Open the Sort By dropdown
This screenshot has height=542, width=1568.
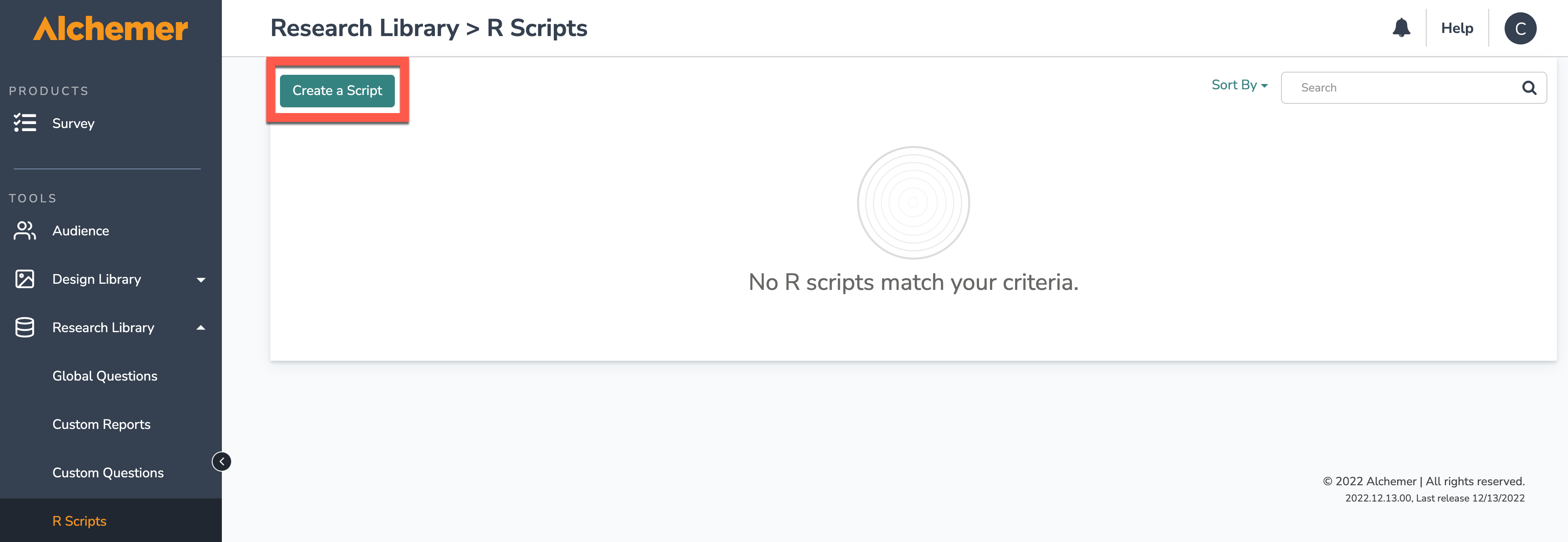pyautogui.click(x=1239, y=85)
